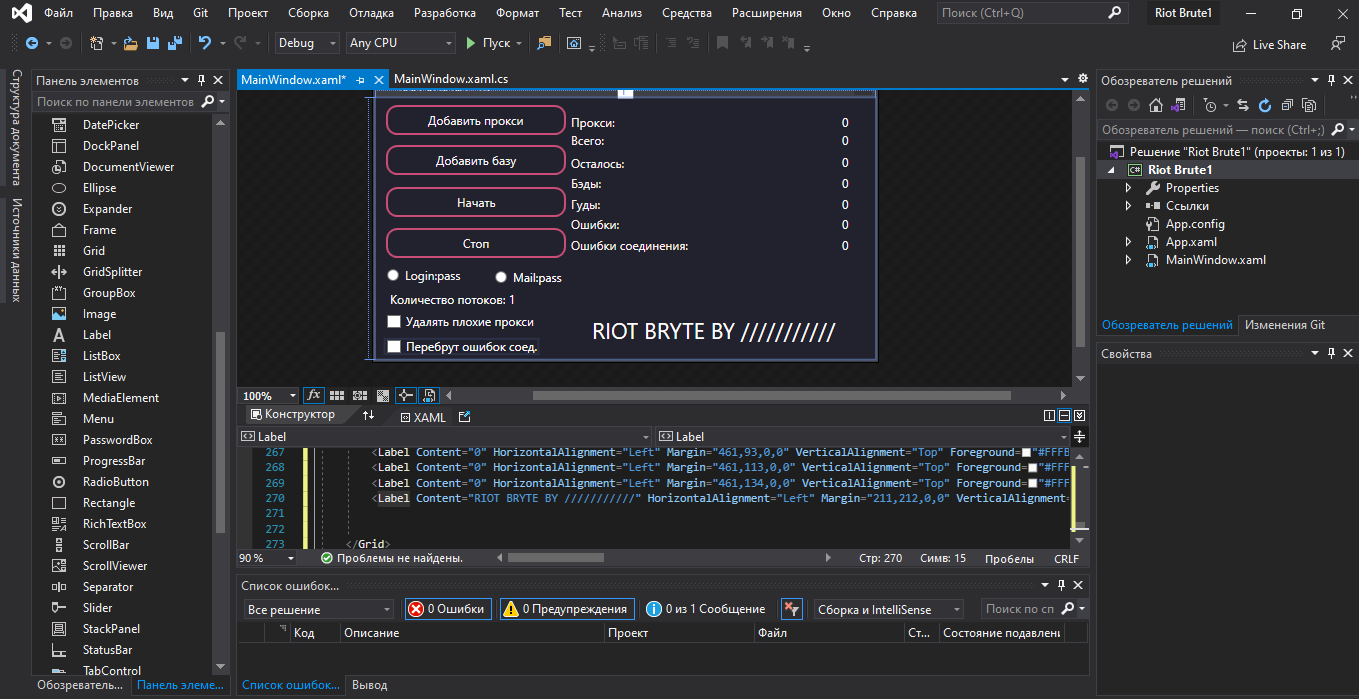Open the Any CPU platform dropdown
Viewport: 1359px width, 699px height.
coord(400,44)
